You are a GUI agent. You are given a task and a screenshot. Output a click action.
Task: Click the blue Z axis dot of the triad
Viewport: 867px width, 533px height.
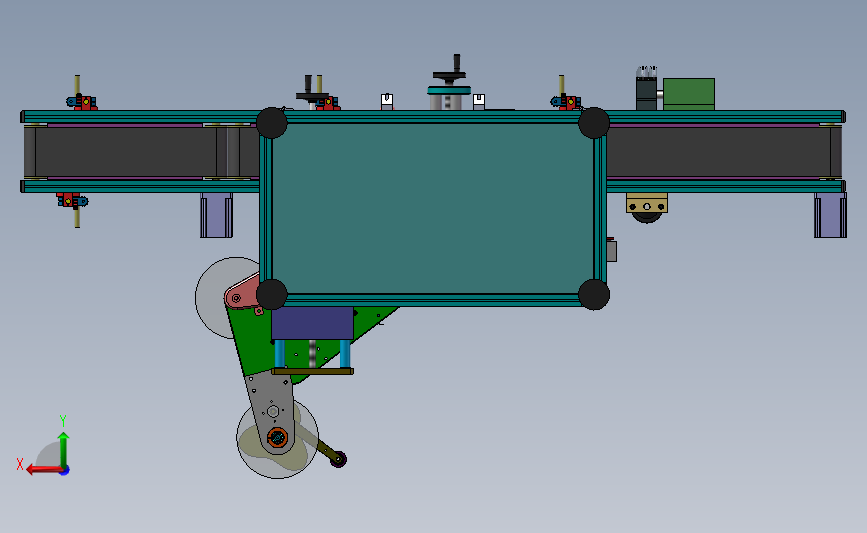click(x=65, y=471)
